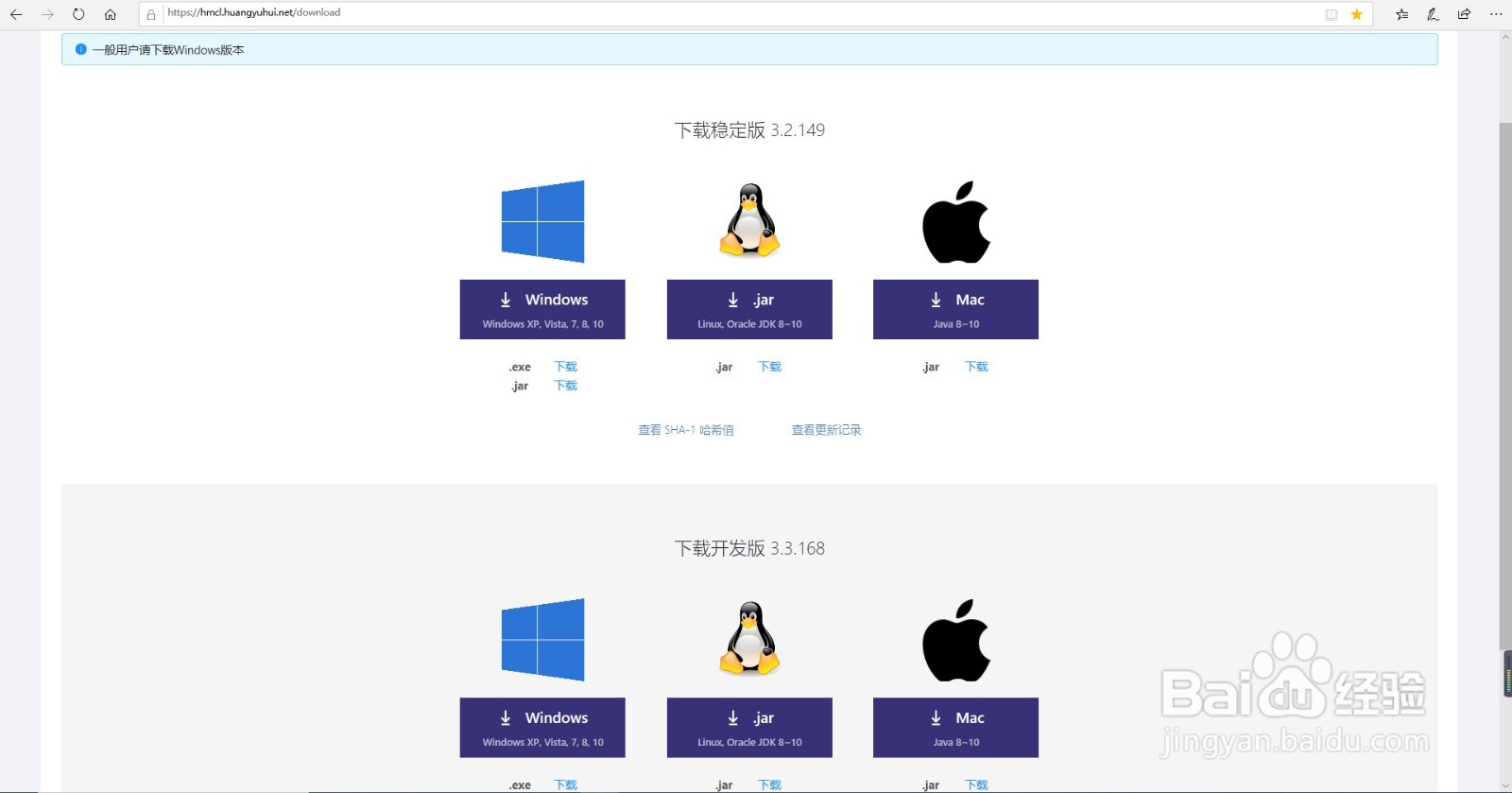
Task: Click stable Linux .jar download link
Action: click(769, 367)
